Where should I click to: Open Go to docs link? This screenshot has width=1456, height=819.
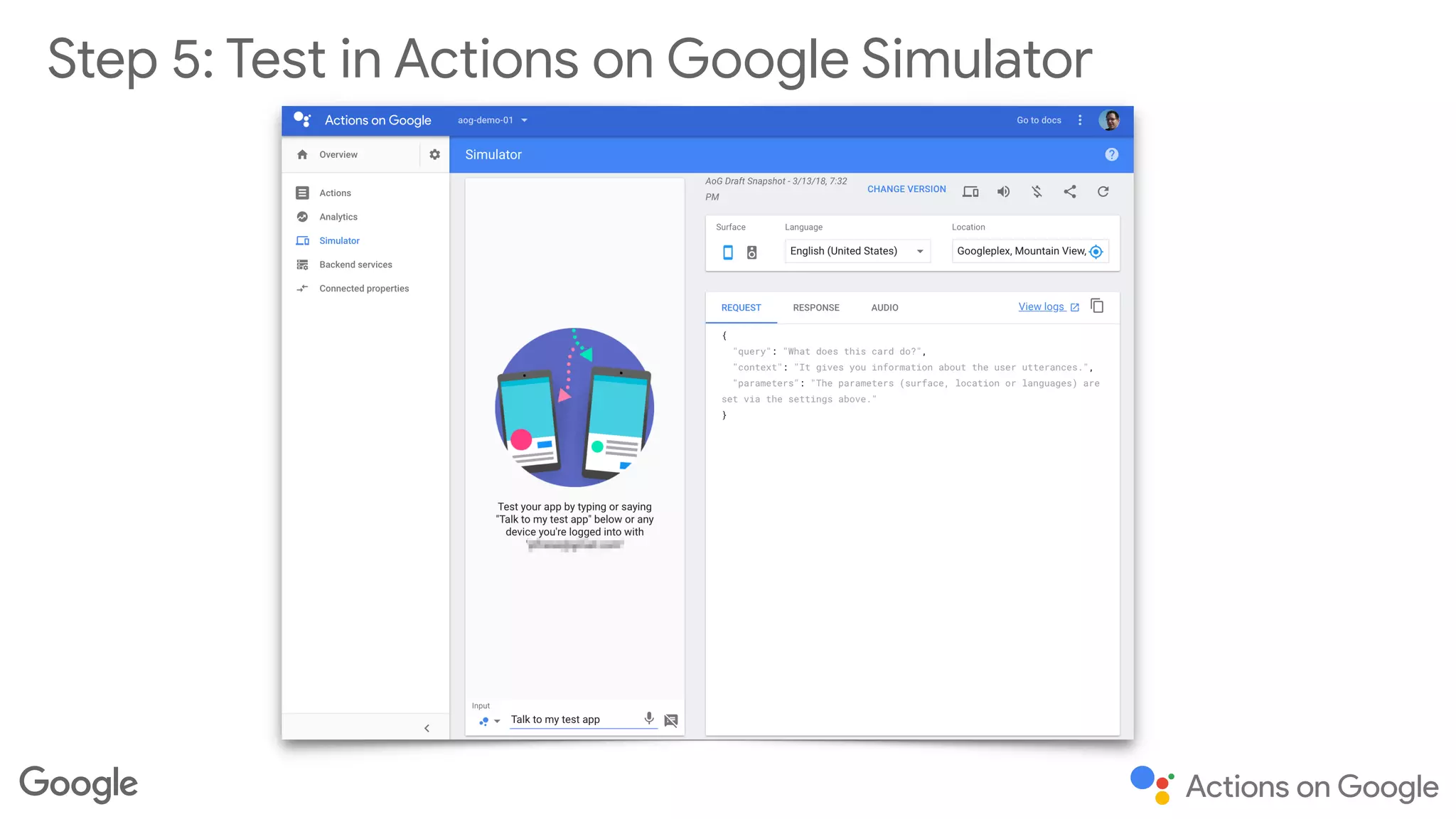tap(1039, 120)
